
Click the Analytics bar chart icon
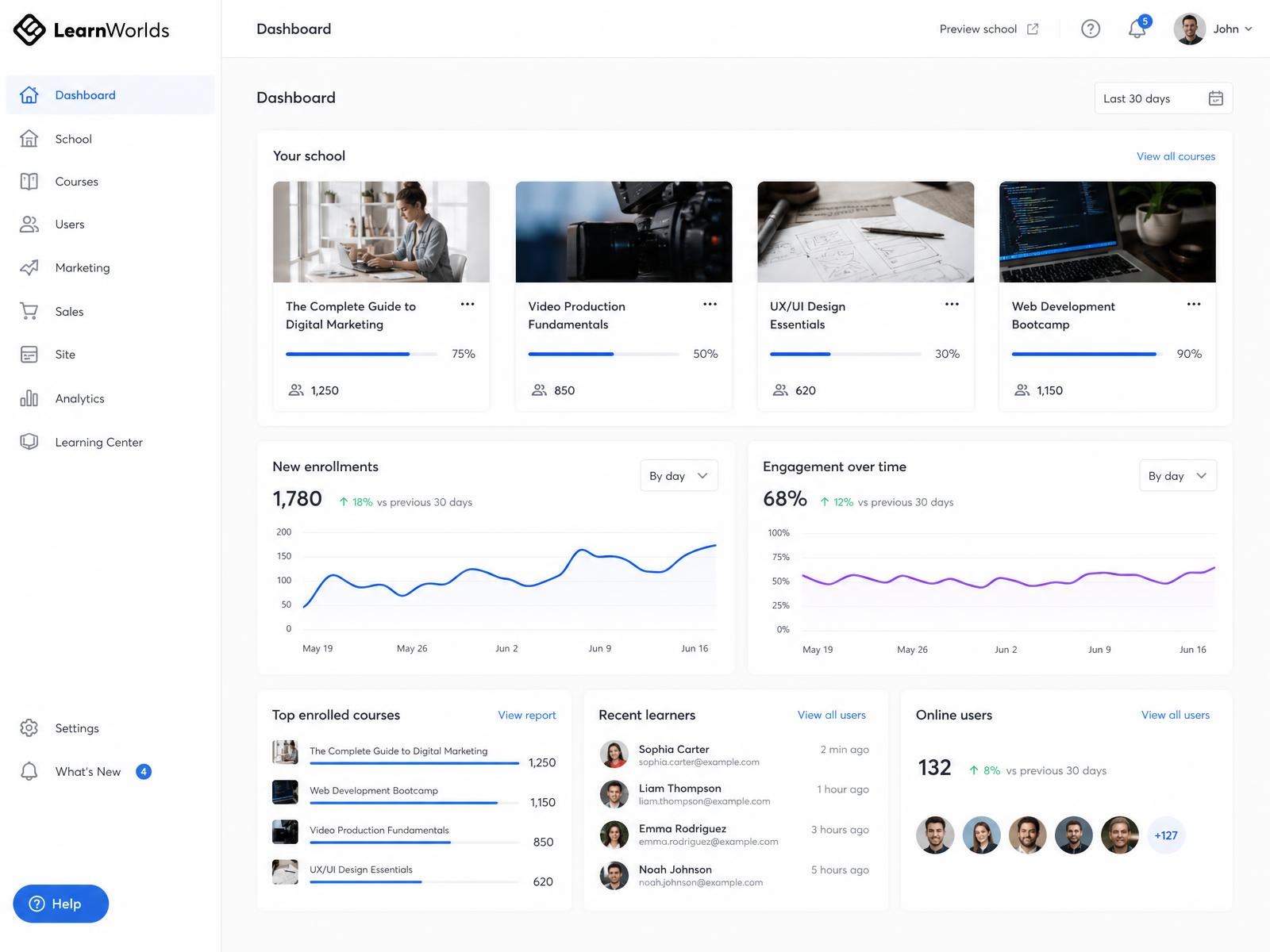click(29, 398)
